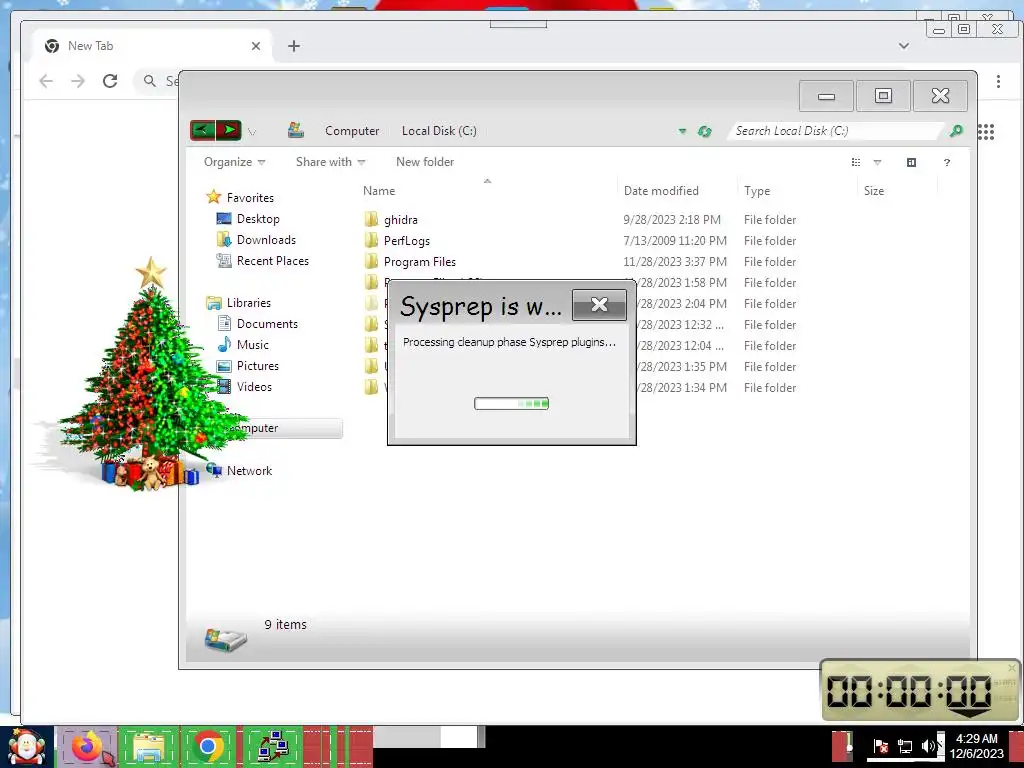Click the volume speaker tray icon
The height and width of the screenshot is (768, 1024).
(928, 746)
